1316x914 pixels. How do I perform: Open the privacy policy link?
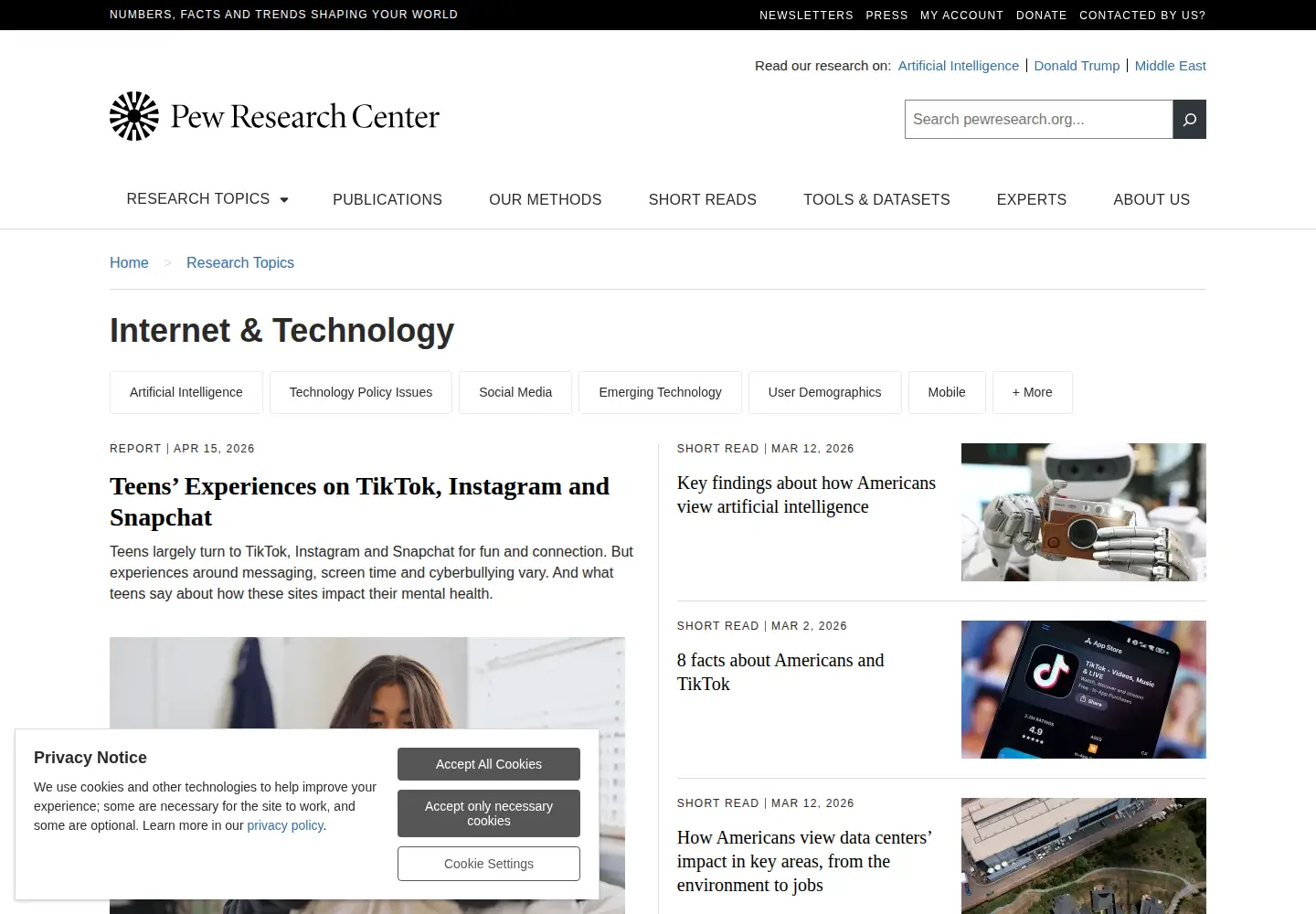click(285, 825)
